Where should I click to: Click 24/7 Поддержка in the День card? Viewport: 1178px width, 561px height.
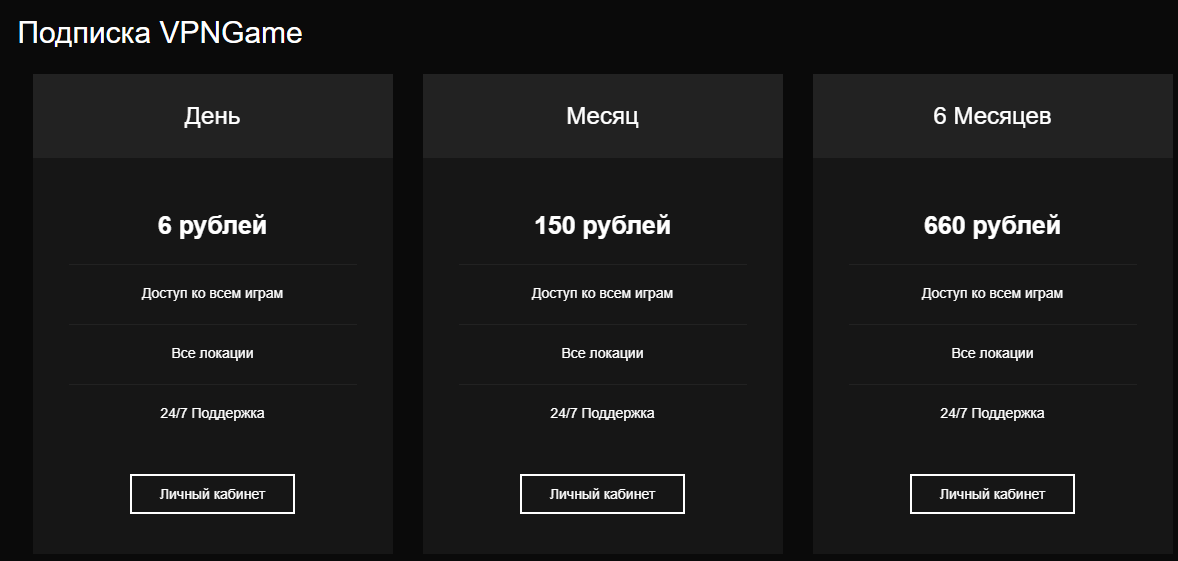[212, 413]
